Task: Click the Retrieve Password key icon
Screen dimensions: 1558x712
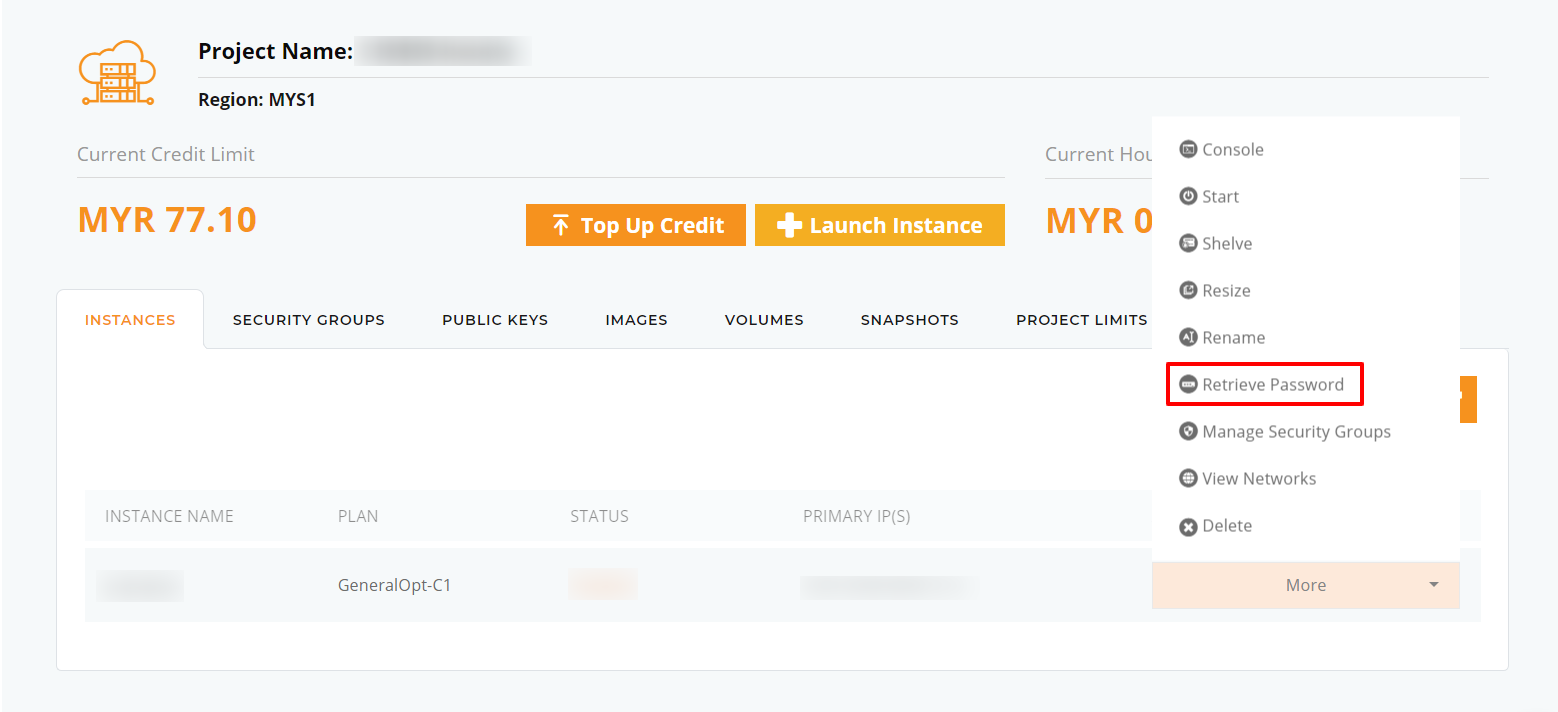Action: [x=1188, y=385]
